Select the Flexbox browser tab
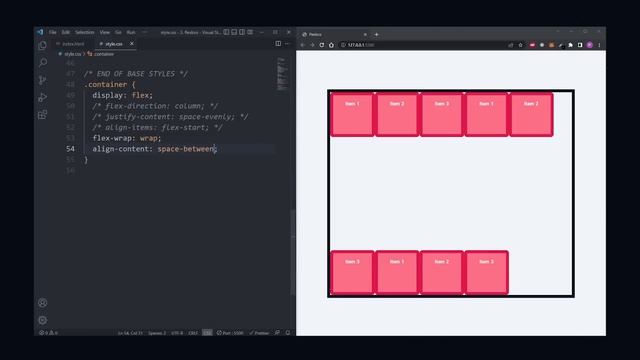The width and height of the screenshot is (640, 360). (x=335, y=35)
